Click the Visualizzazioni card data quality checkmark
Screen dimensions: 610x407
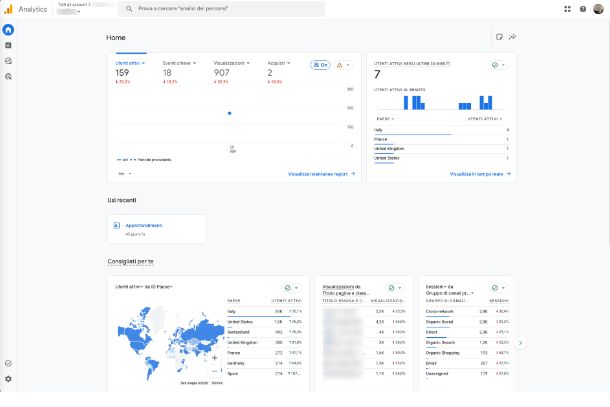coord(391,288)
